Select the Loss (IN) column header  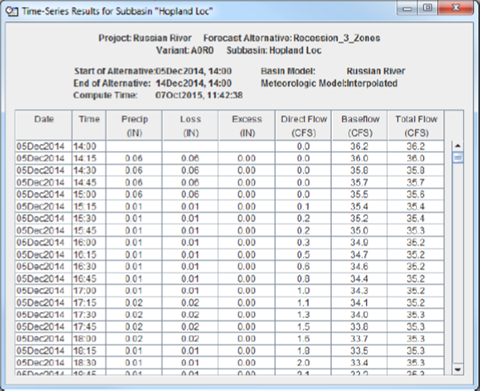(x=190, y=126)
